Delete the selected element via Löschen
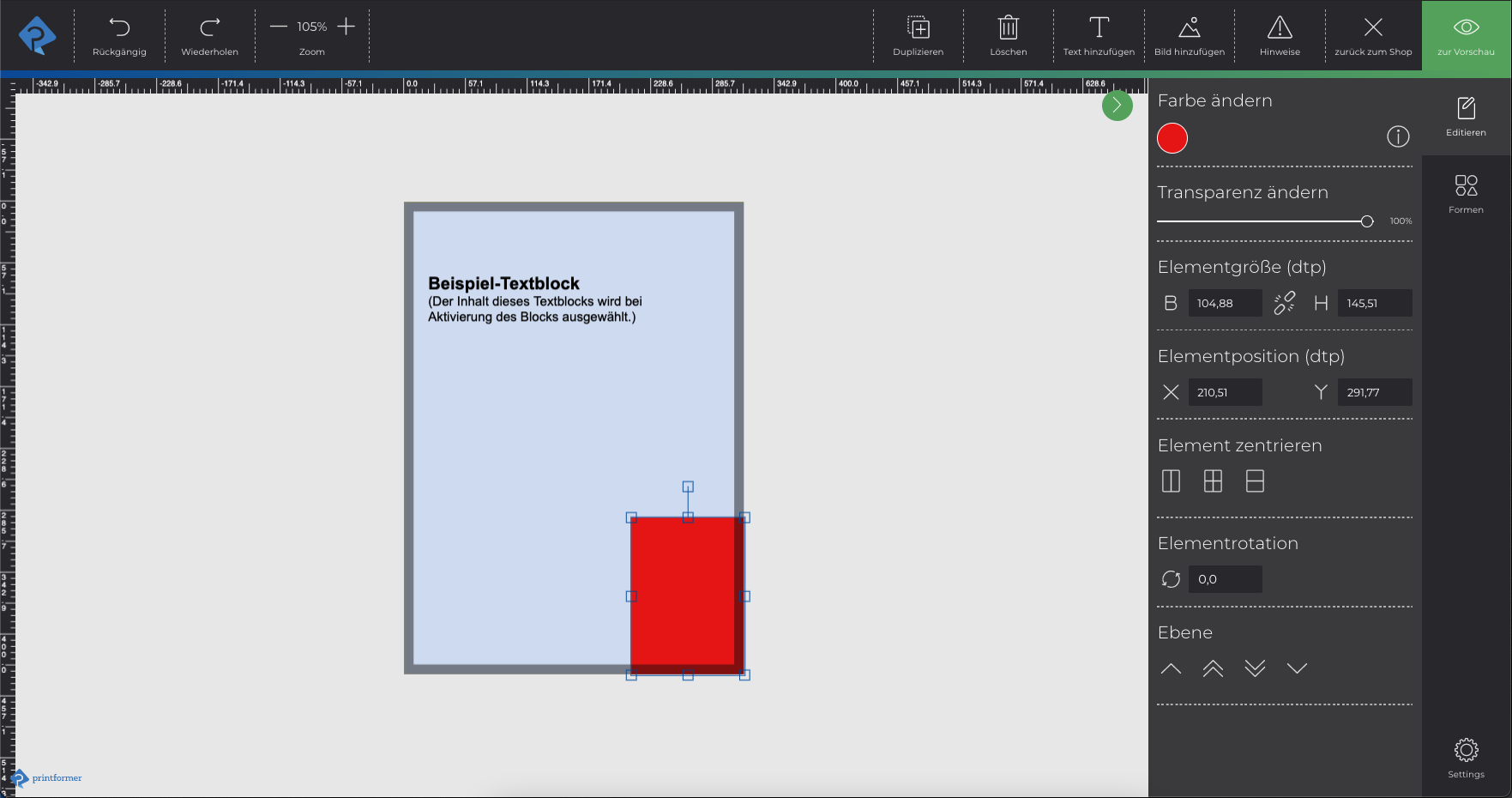This screenshot has height=798, width=1512. [1008, 28]
